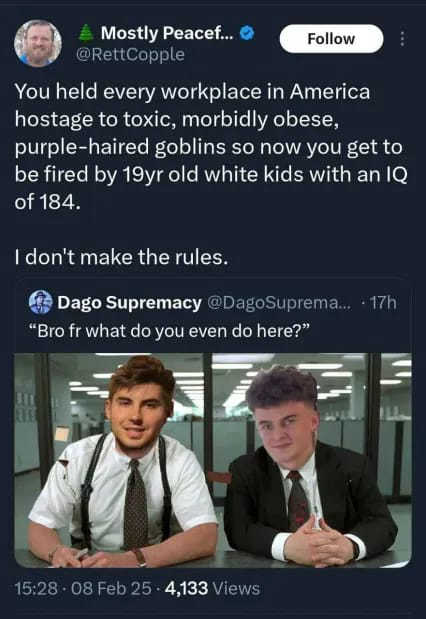
Task: Open quoted text "Bro fr what do you even do here?"
Action: (x=169, y=331)
